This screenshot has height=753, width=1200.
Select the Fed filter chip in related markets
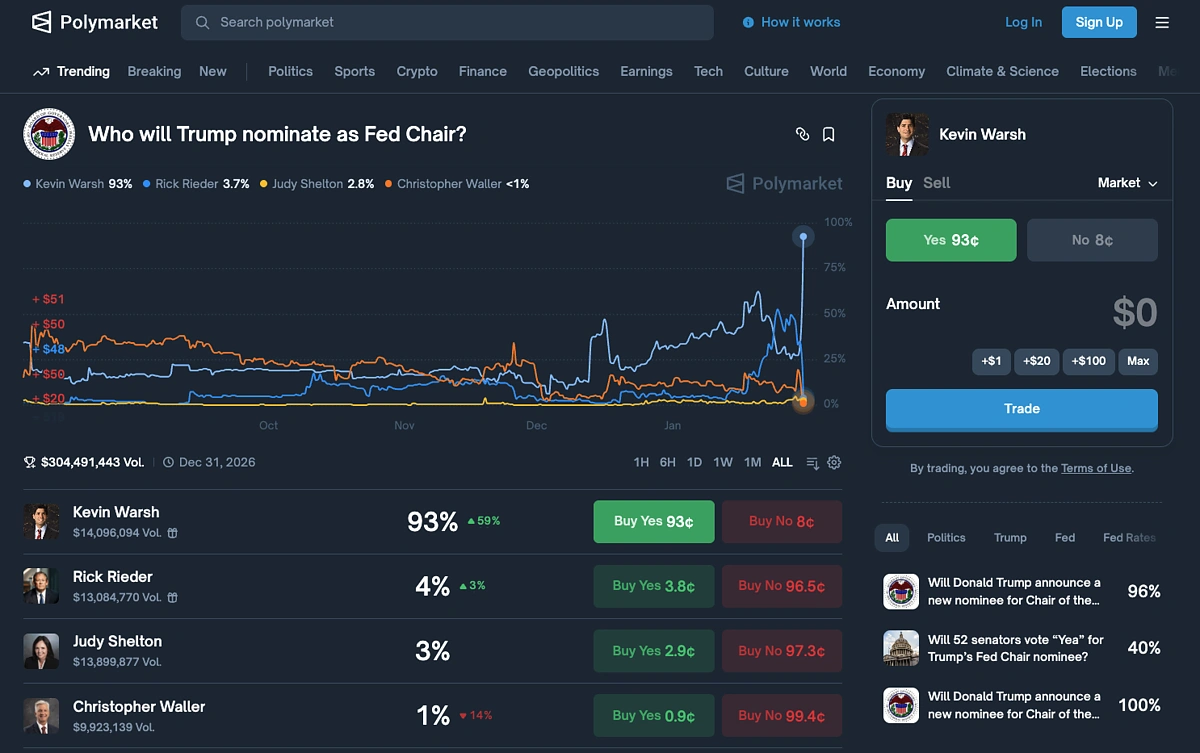[x=1064, y=537]
